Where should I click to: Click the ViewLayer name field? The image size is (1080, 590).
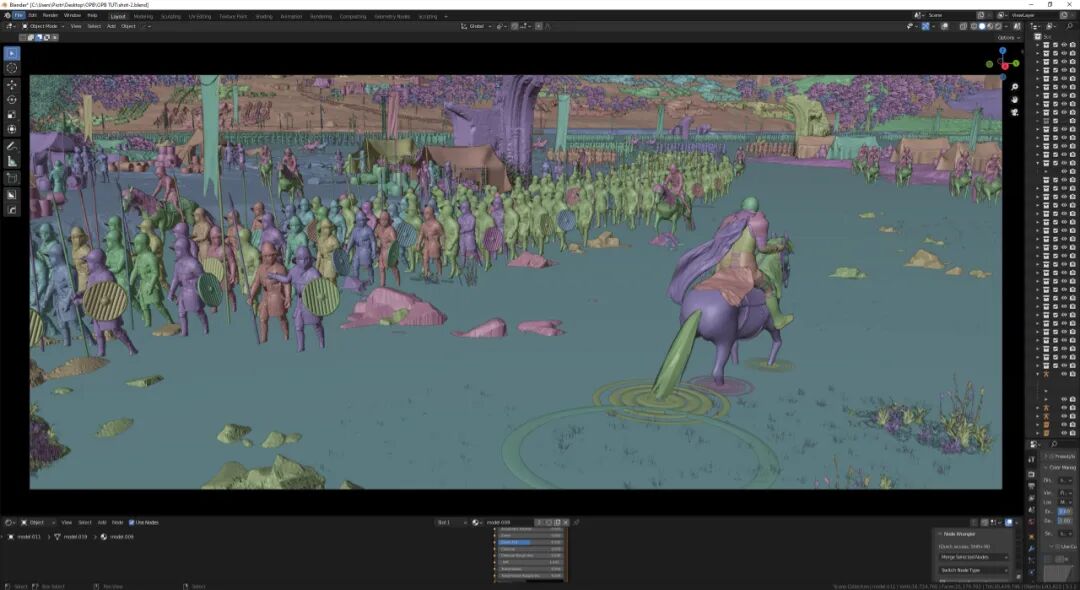coord(1036,15)
